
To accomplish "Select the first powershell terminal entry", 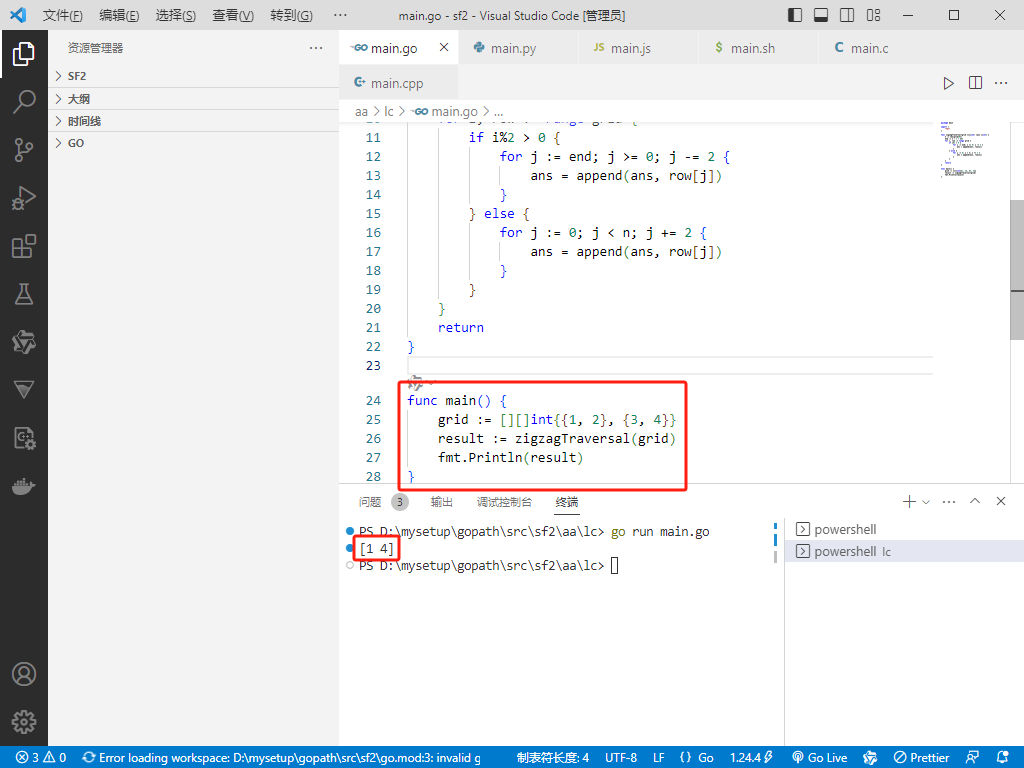I will 904,530.
